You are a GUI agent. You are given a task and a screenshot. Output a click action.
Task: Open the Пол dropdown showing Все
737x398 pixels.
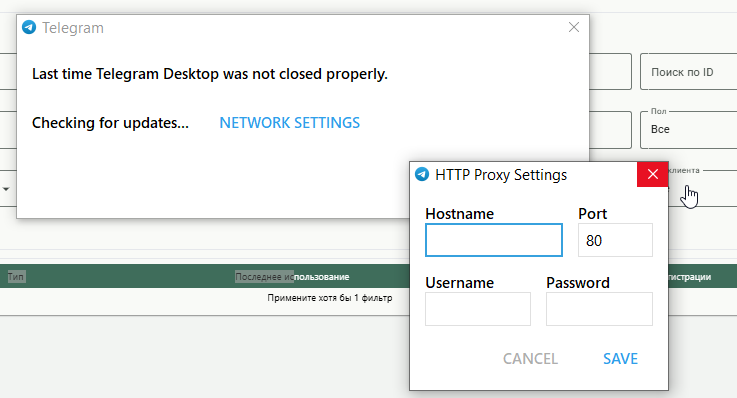click(689, 130)
